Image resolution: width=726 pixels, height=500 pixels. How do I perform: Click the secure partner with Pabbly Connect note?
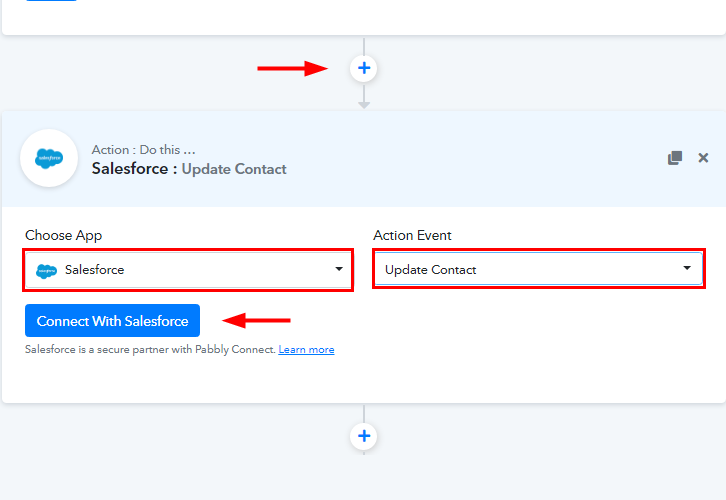pos(150,350)
